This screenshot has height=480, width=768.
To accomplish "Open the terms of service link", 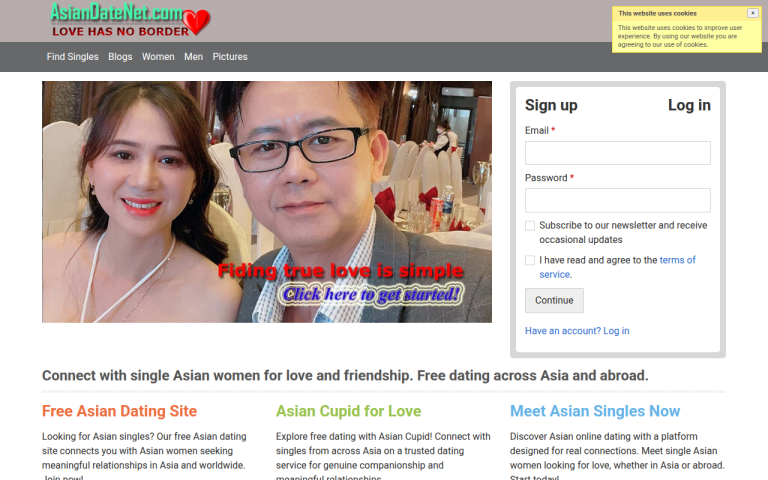I will [677, 260].
